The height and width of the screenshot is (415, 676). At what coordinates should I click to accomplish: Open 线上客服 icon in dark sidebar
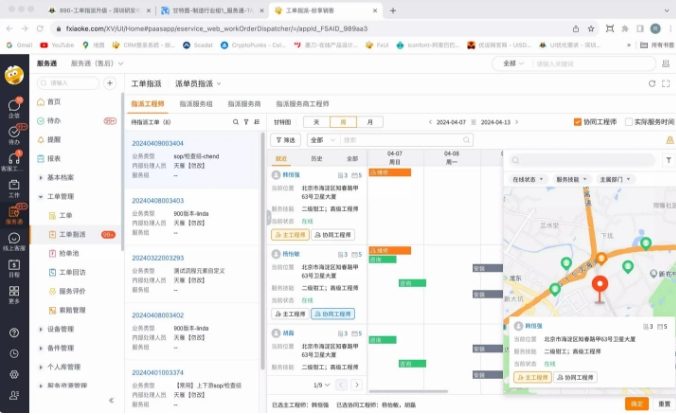pos(14,241)
